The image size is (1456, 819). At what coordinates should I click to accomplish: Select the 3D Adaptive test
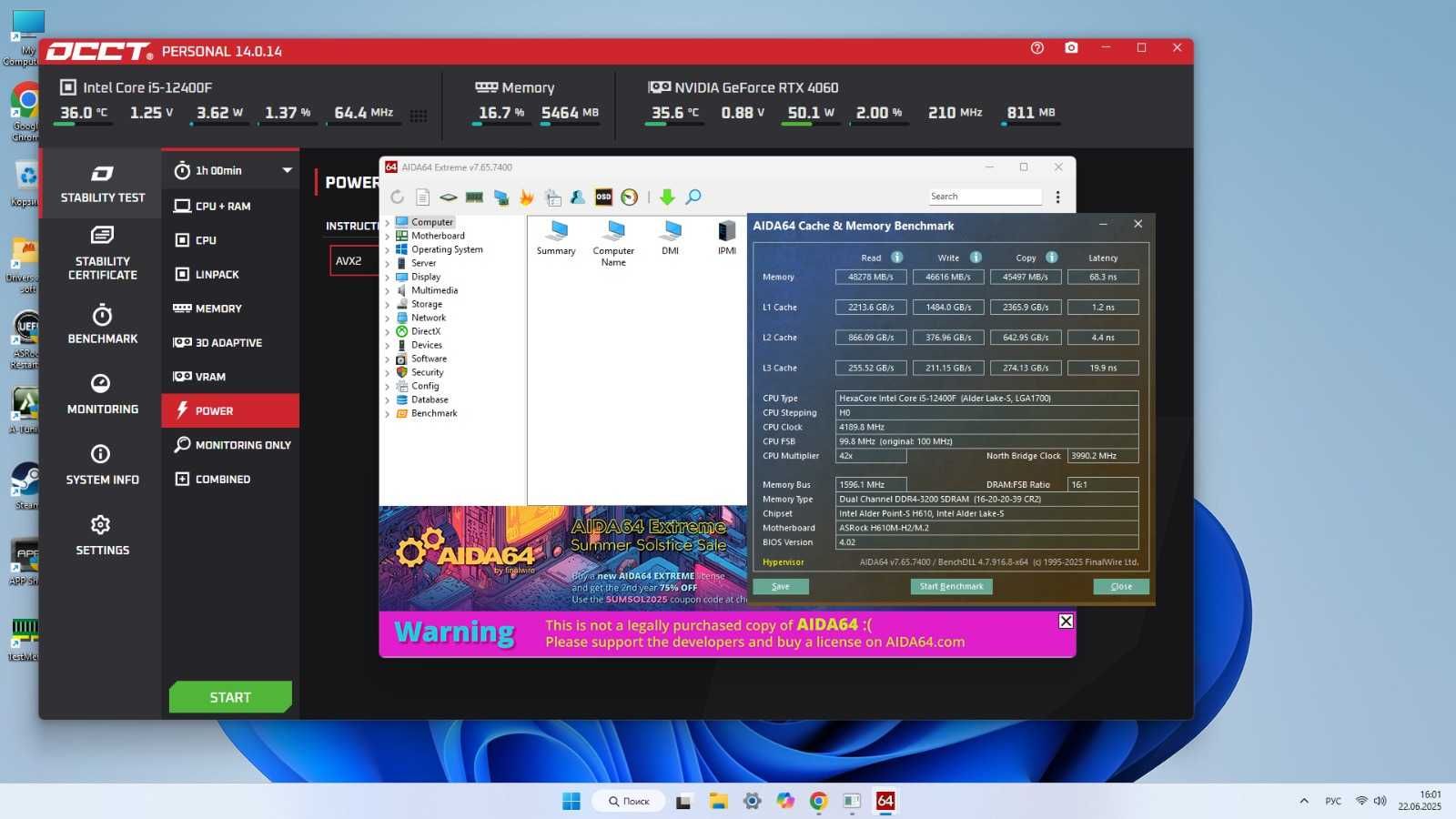(x=230, y=342)
